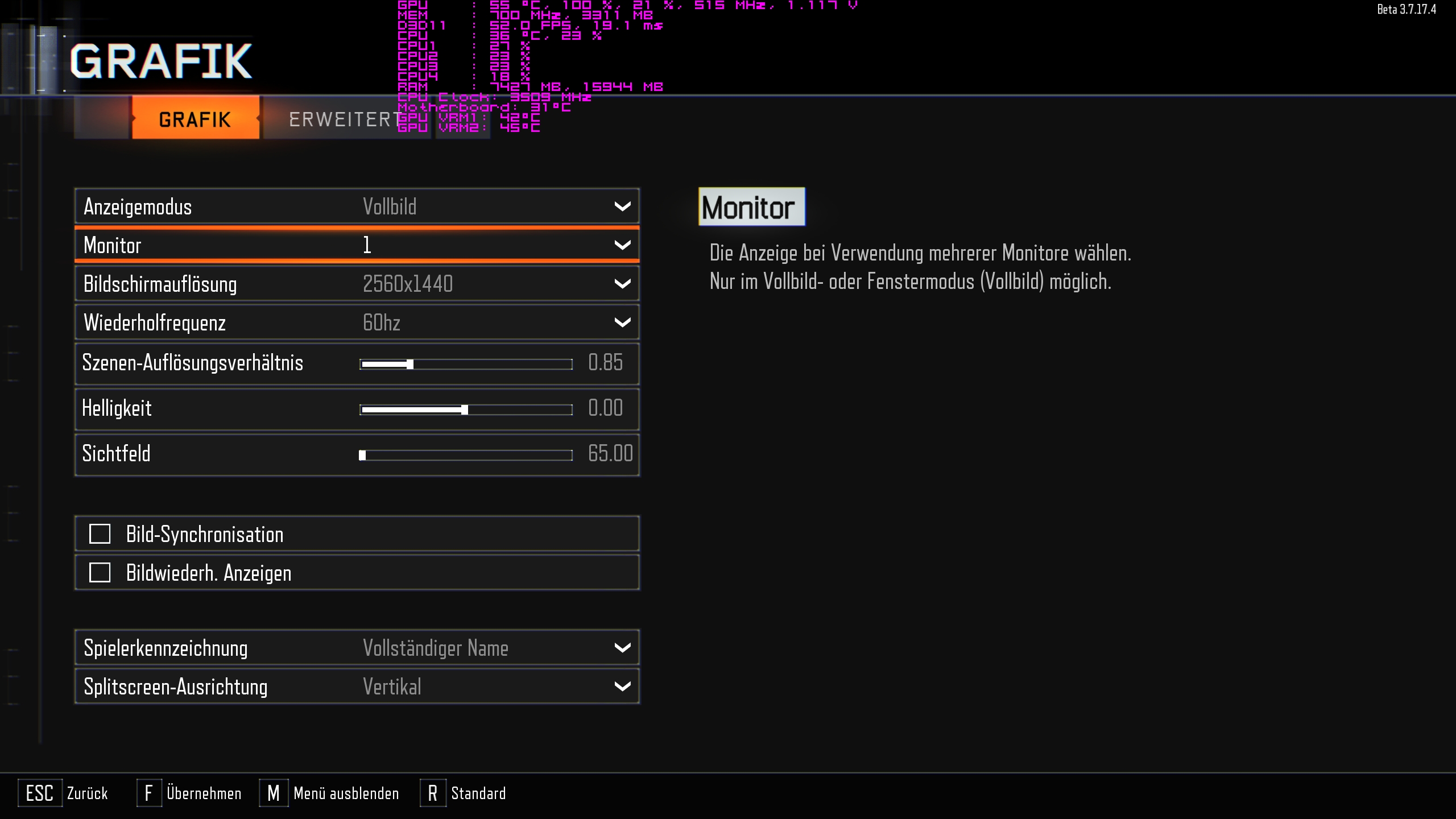This screenshot has height=819, width=1456.
Task: Click the R key icon for Standard
Action: click(x=433, y=793)
